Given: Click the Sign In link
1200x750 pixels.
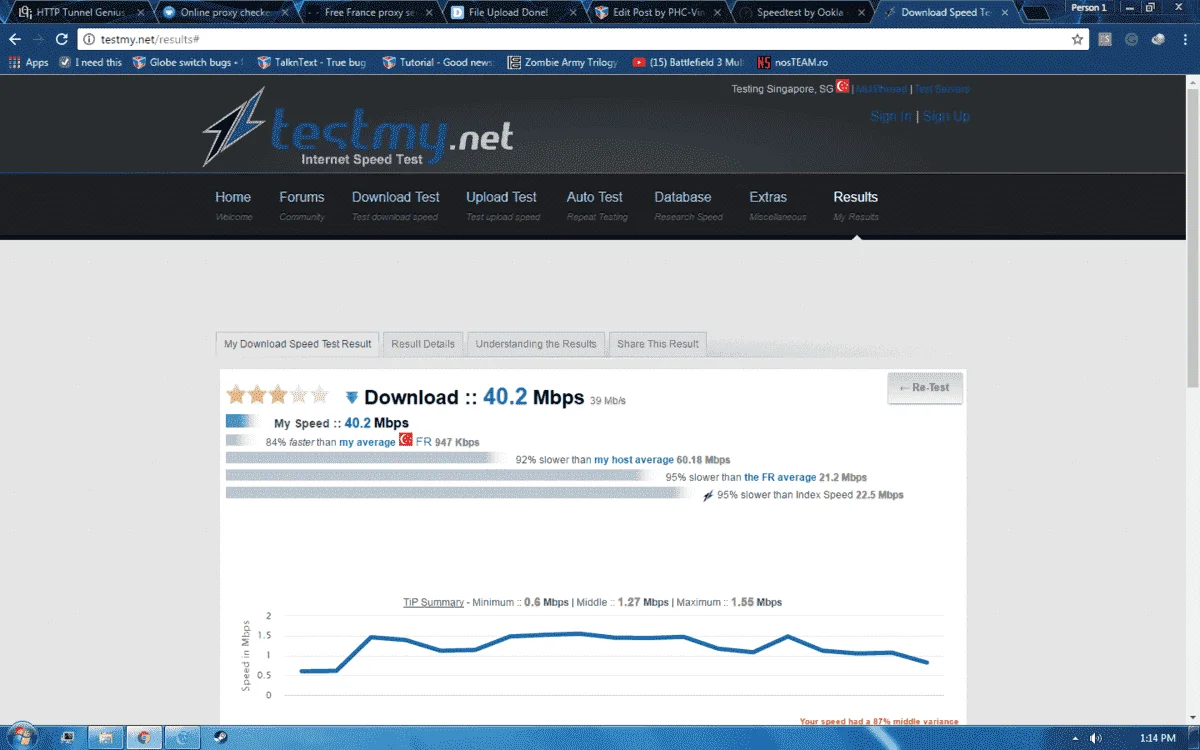Looking at the screenshot, I should (x=891, y=116).
